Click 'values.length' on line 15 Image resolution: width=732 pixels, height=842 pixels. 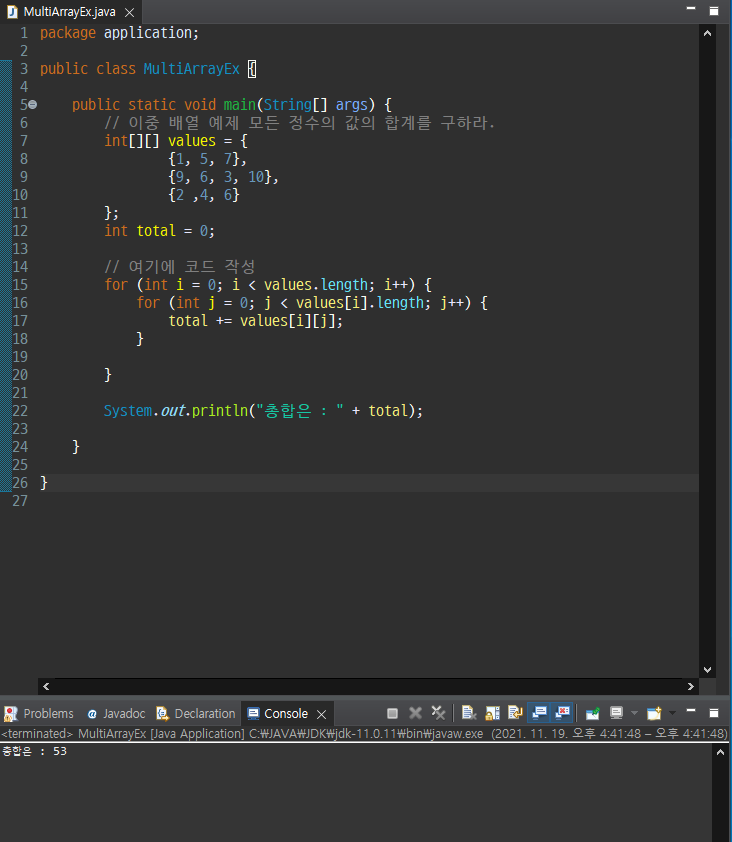coord(316,285)
